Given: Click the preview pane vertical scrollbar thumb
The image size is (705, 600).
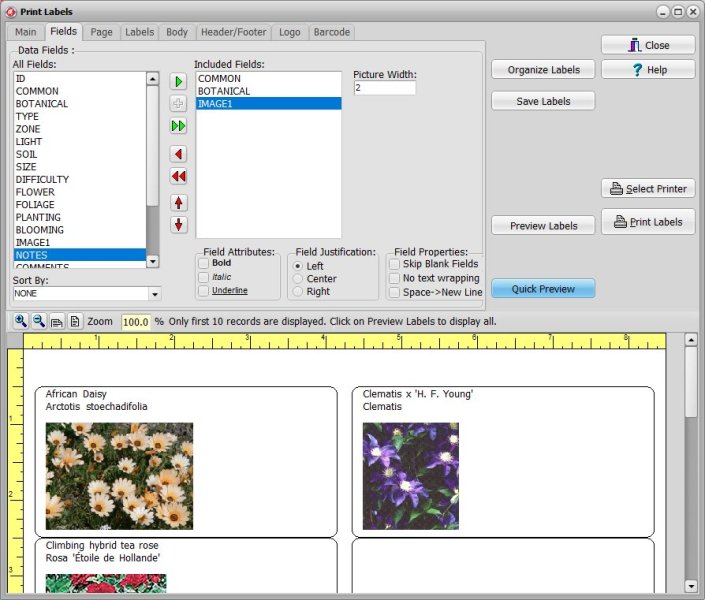Looking at the screenshot, I should [691, 382].
